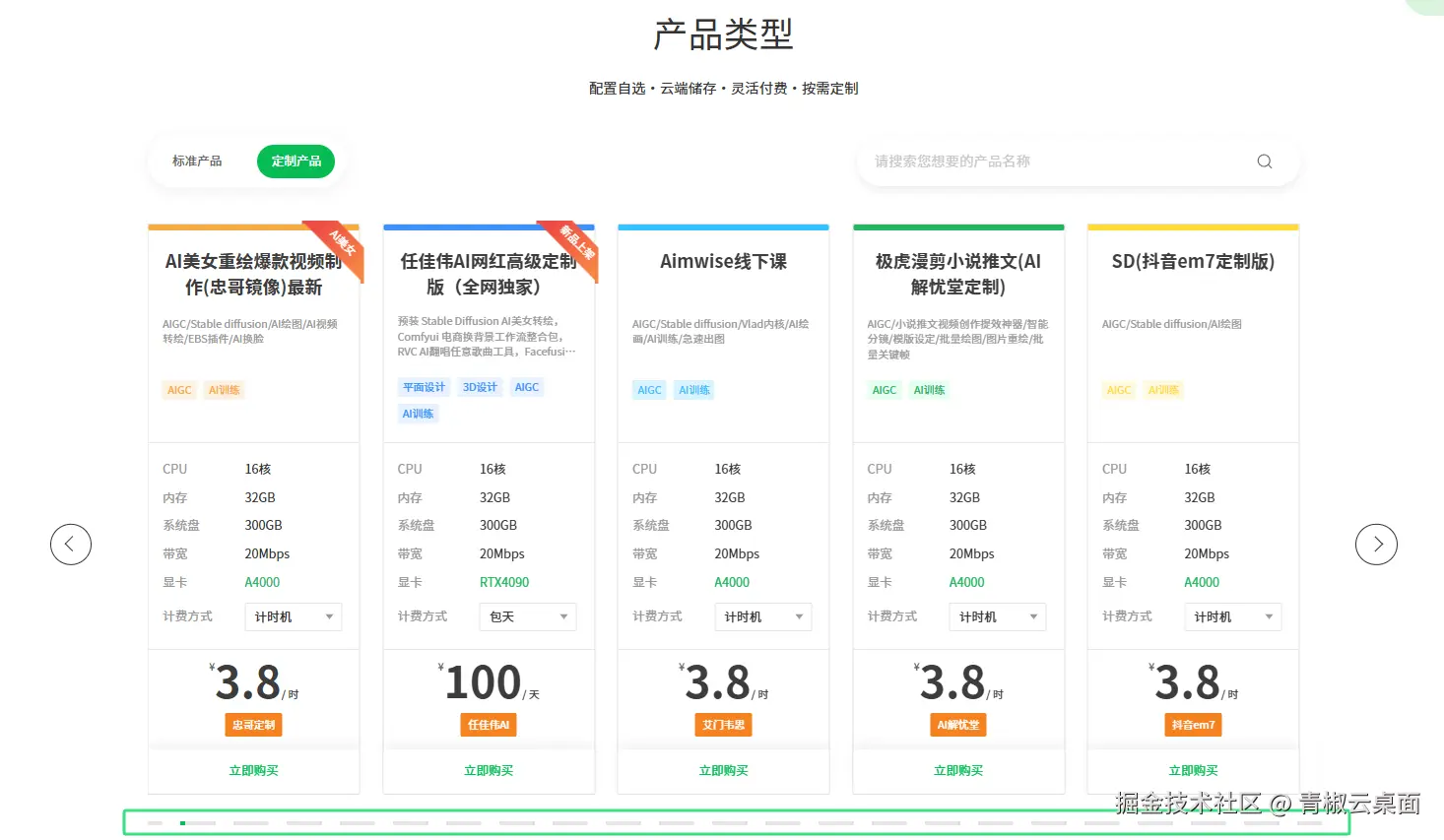Click AIGC tag on AI美女重绘 card
Screen dimensions: 1444x840
(179, 390)
